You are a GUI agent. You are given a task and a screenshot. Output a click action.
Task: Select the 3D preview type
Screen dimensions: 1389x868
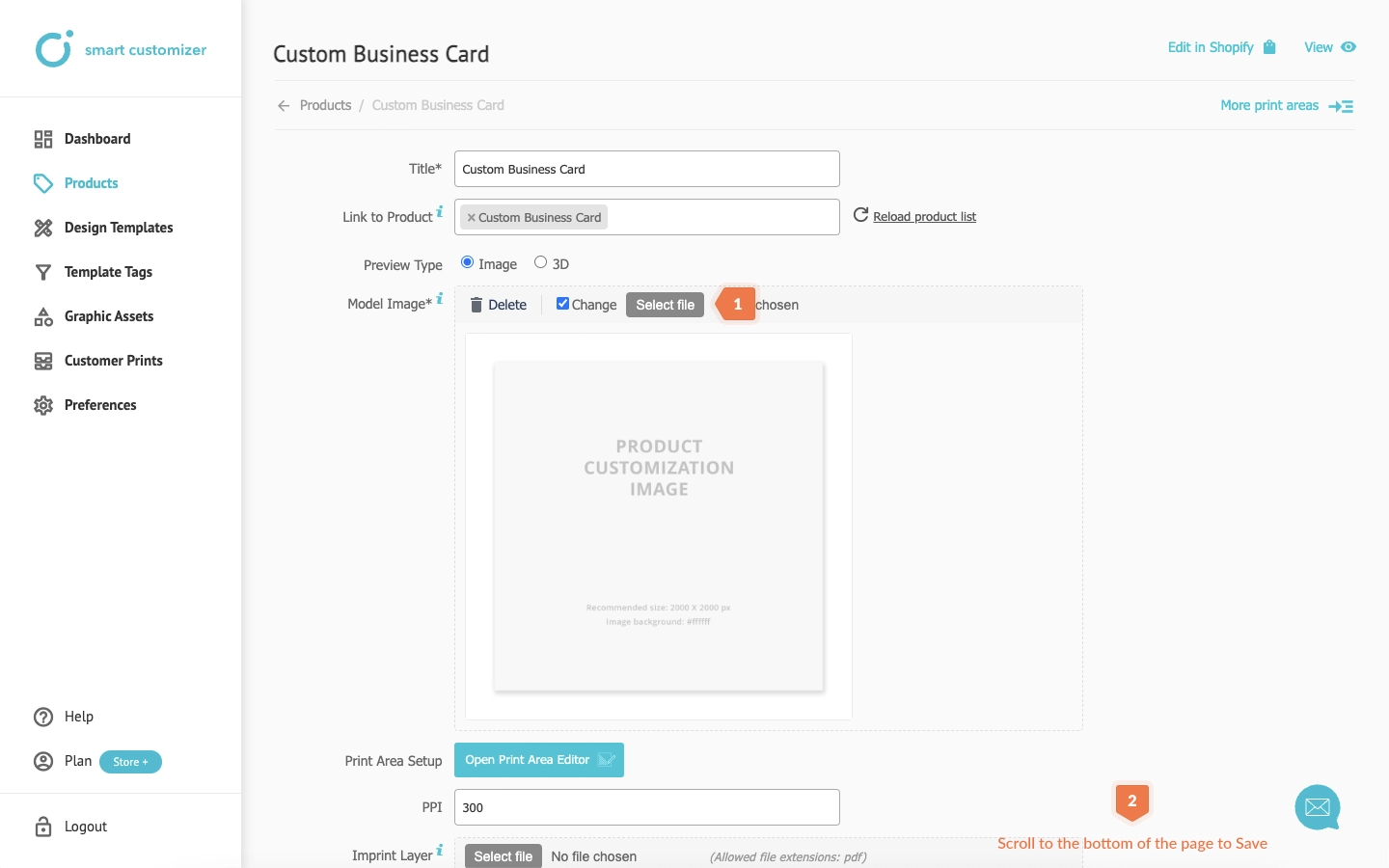[540, 262]
